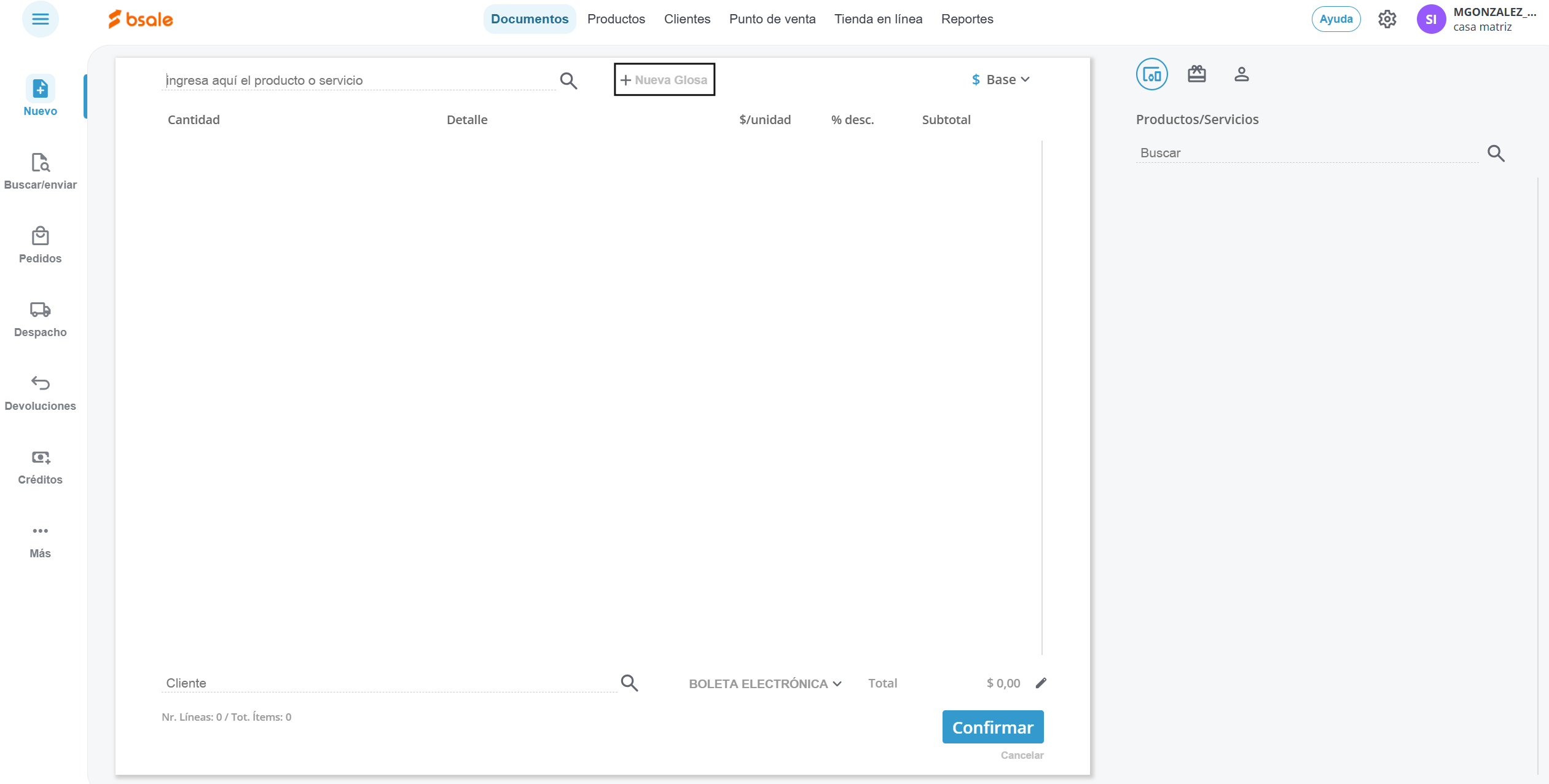Click the Más three-dots icon

[40, 531]
